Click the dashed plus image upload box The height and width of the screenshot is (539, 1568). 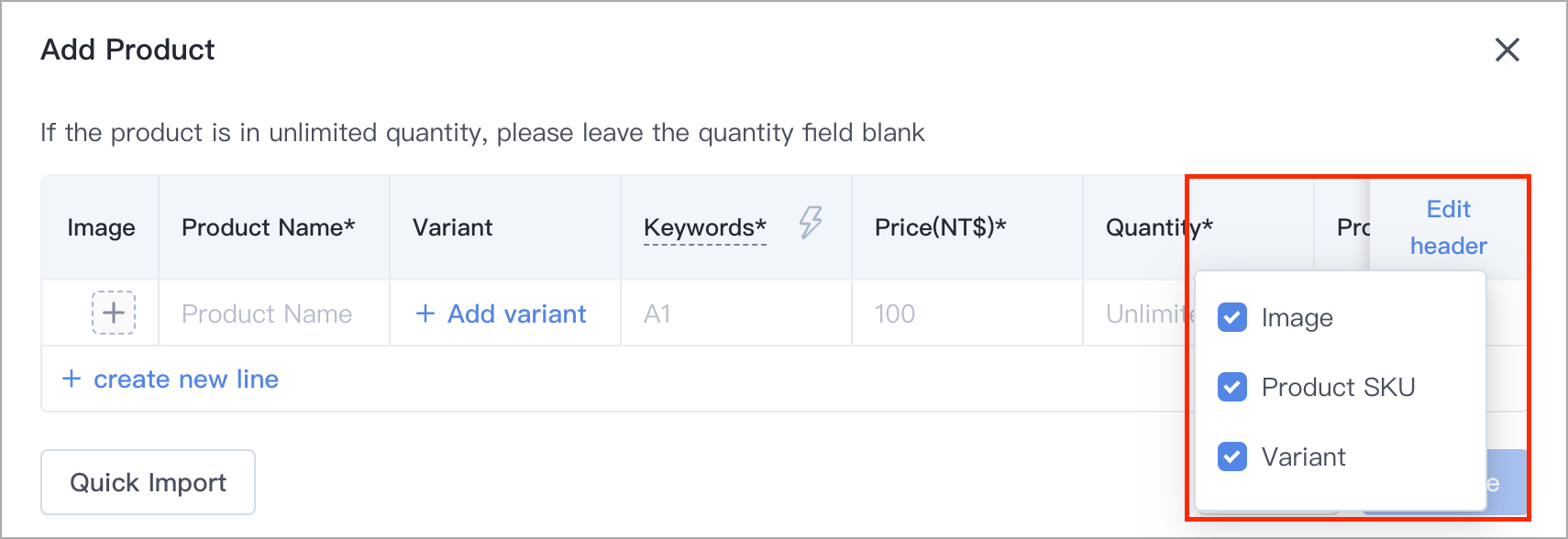114,313
